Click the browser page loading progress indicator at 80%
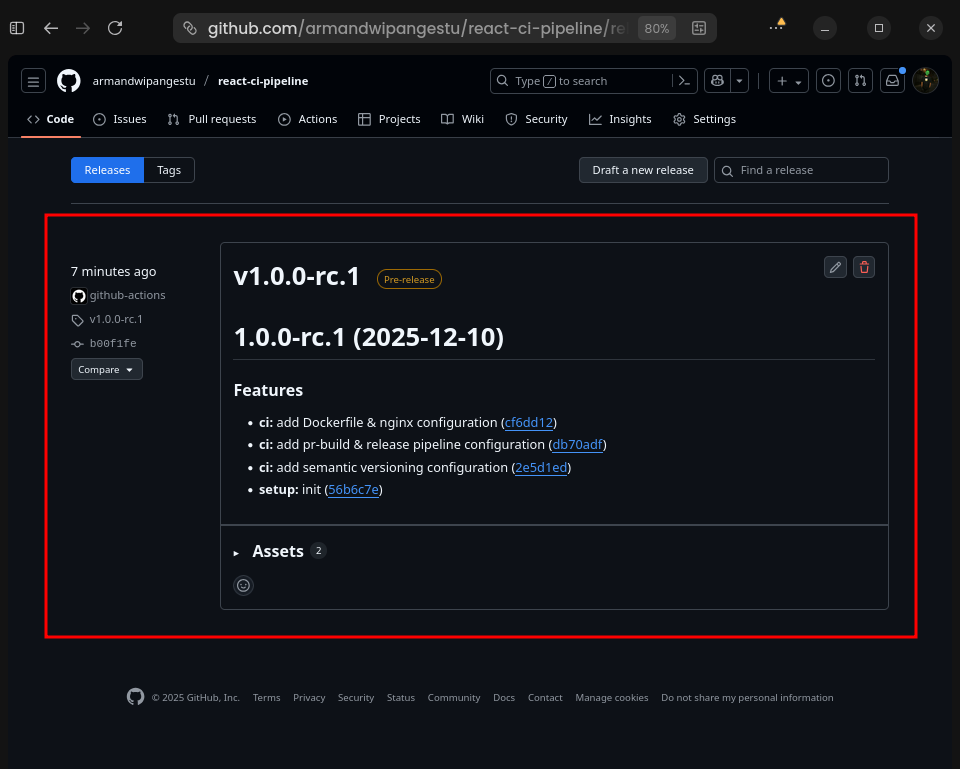The image size is (960, 769). (656, 28)
